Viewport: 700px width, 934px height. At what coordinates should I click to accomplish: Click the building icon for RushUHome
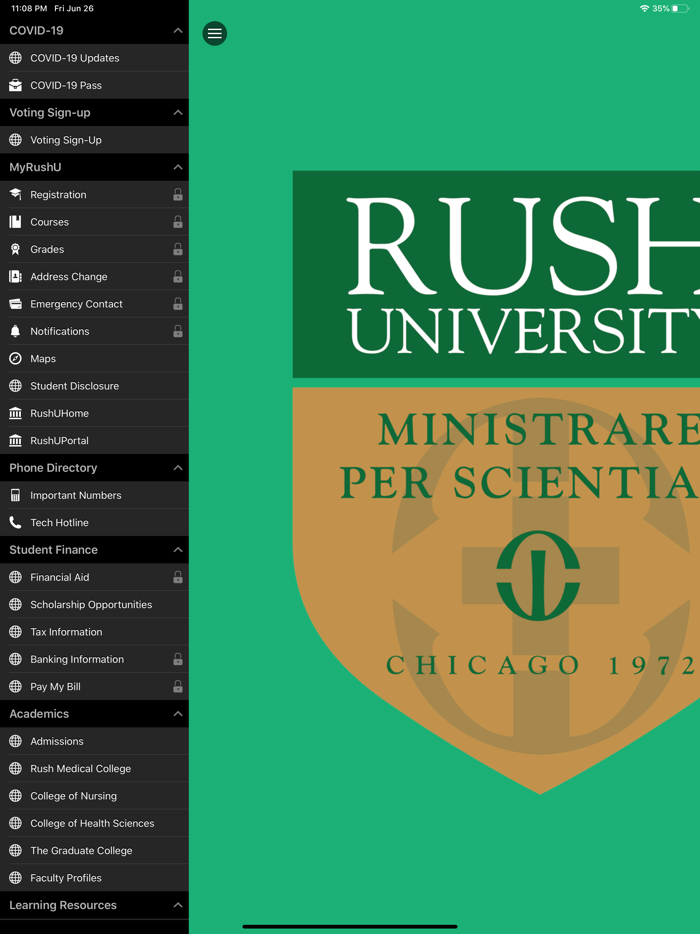click(x=15, y=413)
